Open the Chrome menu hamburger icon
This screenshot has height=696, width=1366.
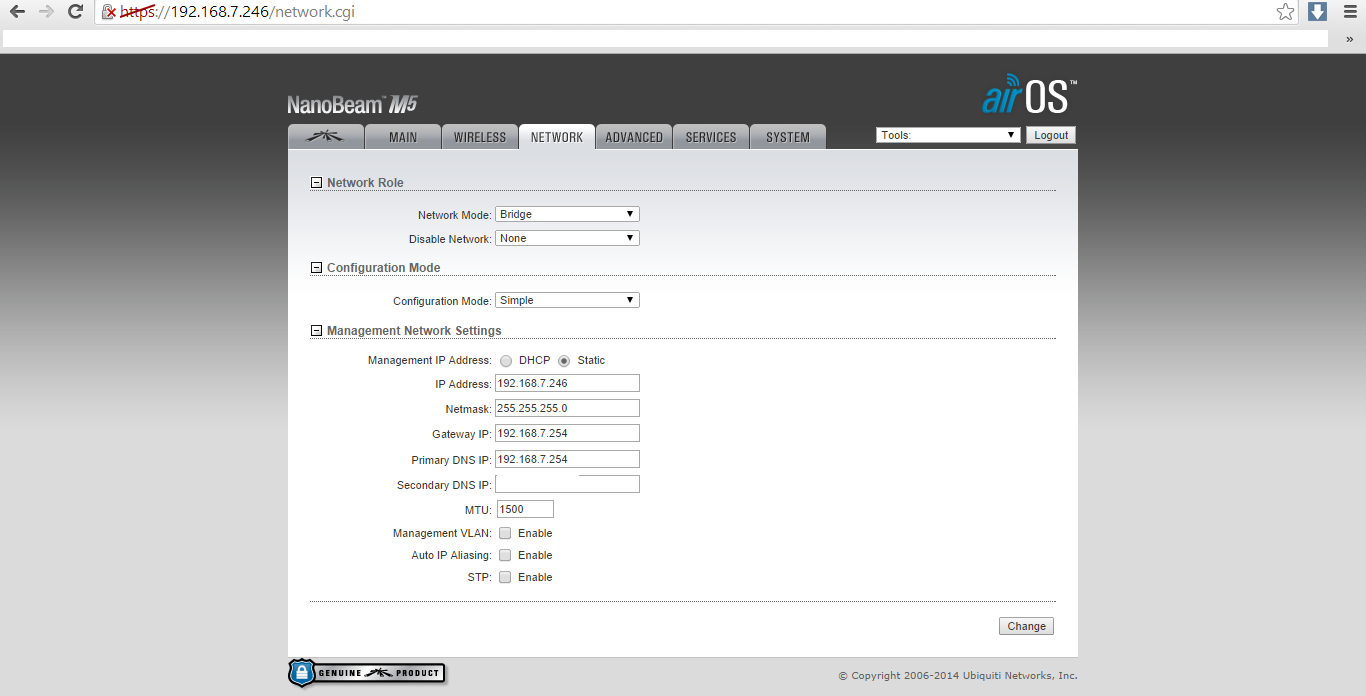click(x=1349, y=12)
